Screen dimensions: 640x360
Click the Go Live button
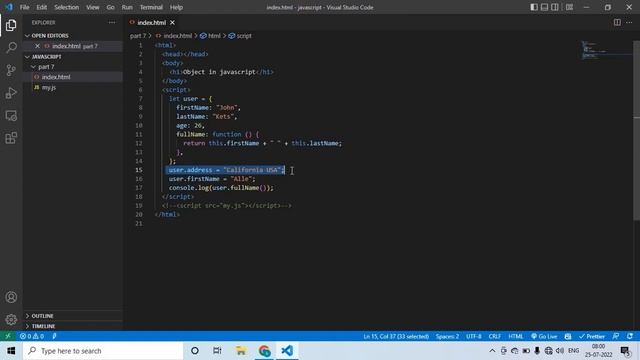544,336
